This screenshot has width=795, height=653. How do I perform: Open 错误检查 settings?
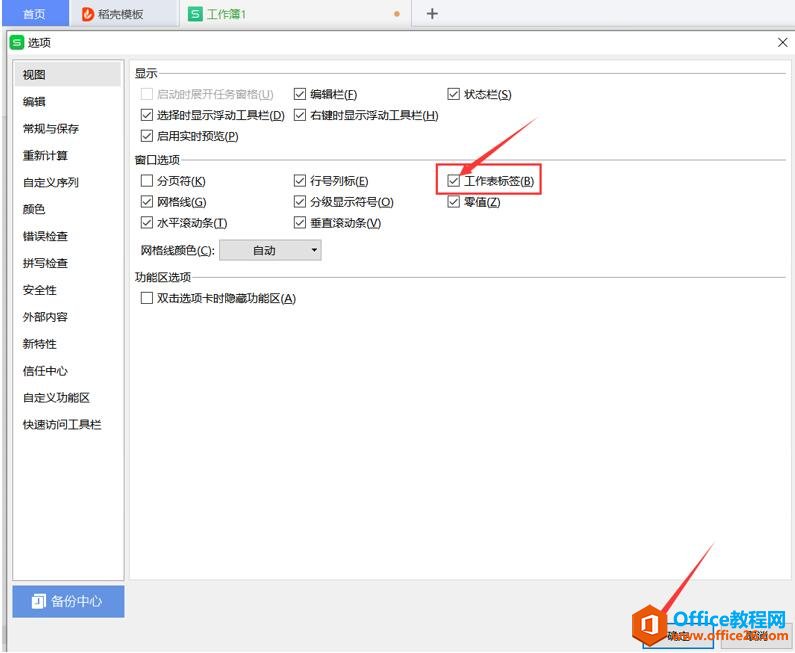[67, 236]
